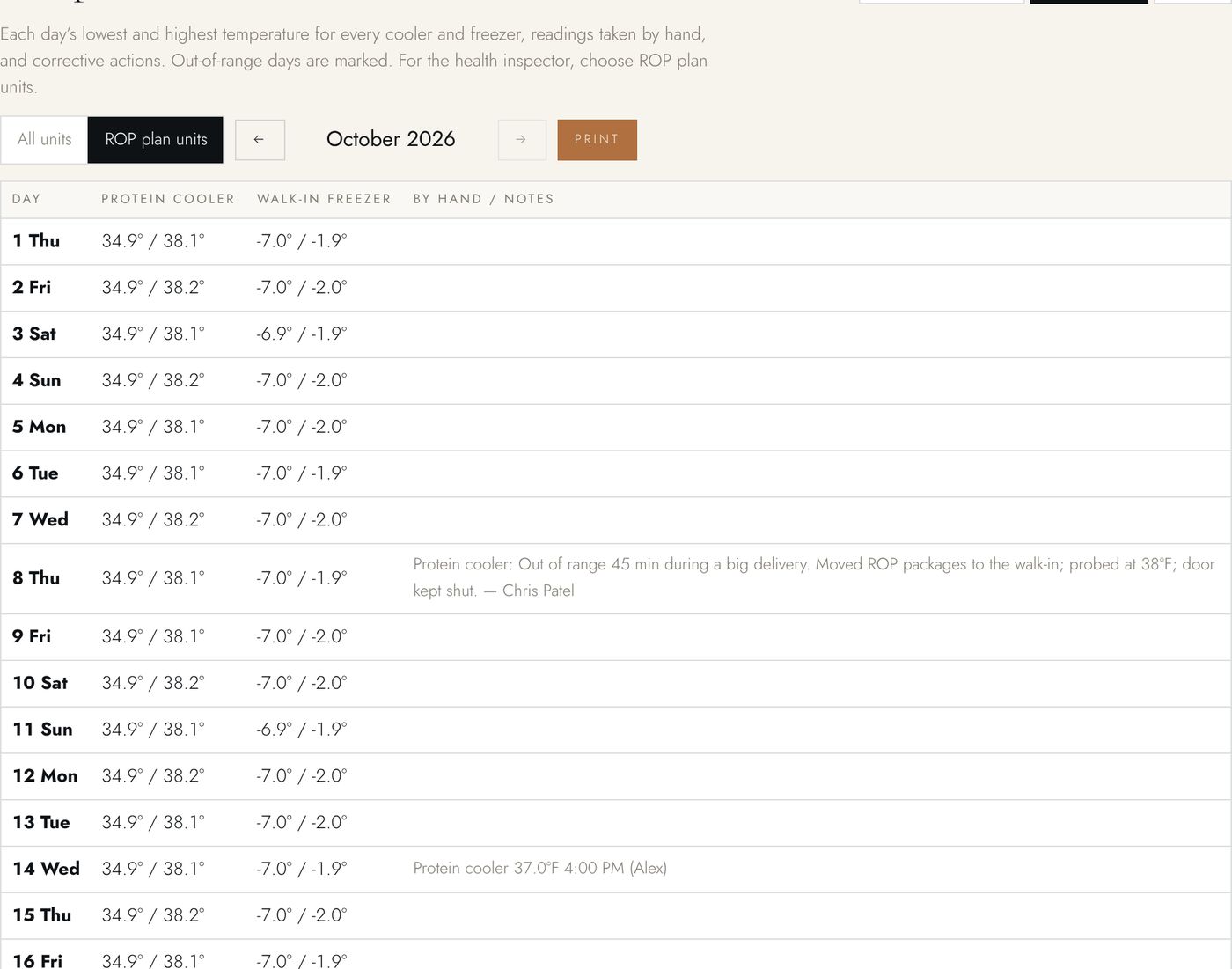
Task: Go to the previous month
Action: 260,140
